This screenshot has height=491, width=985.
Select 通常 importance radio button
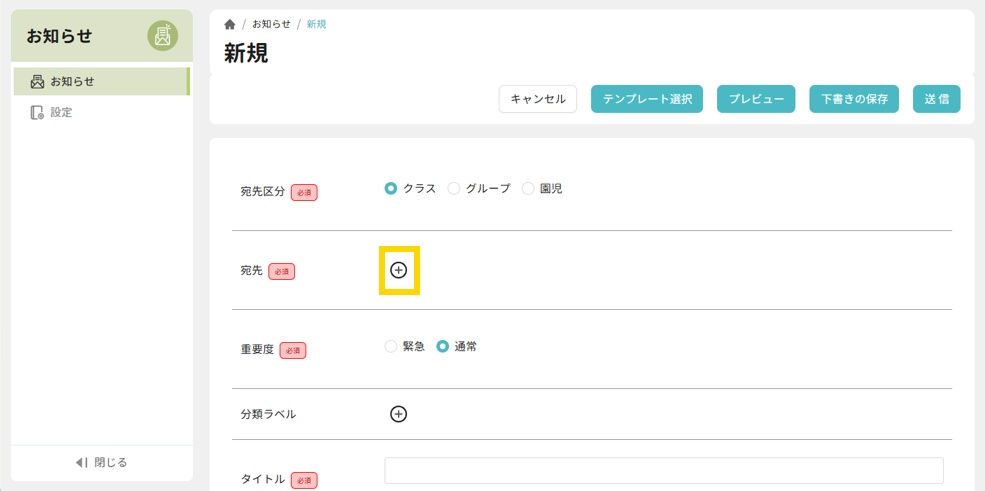(443, 347)
